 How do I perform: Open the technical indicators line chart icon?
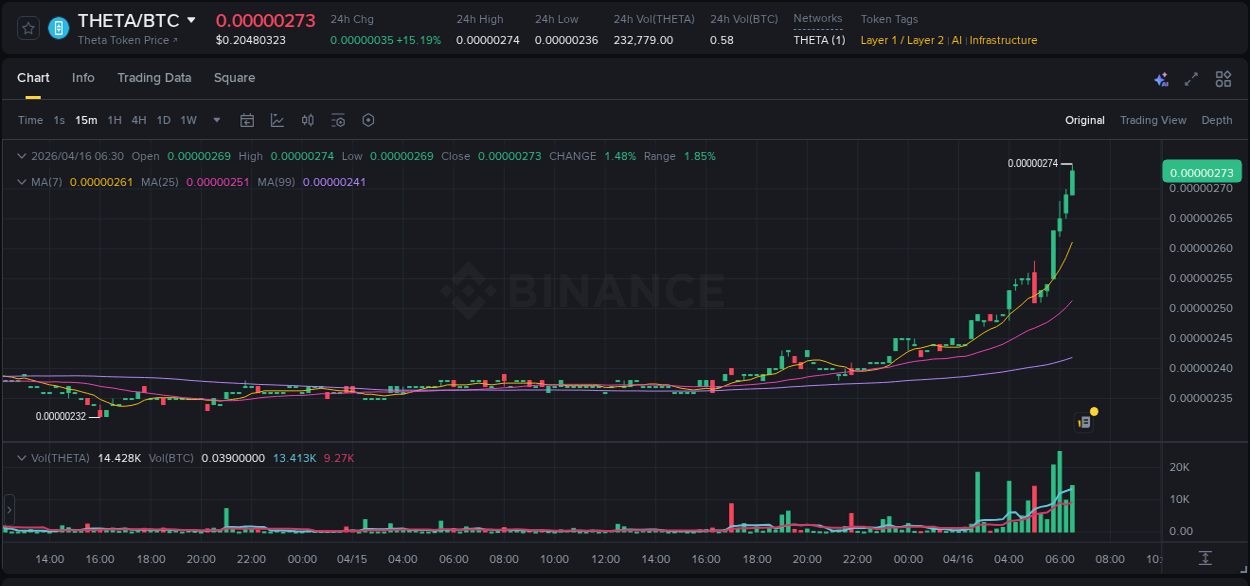pyautogui.click(x=277, y=120)
